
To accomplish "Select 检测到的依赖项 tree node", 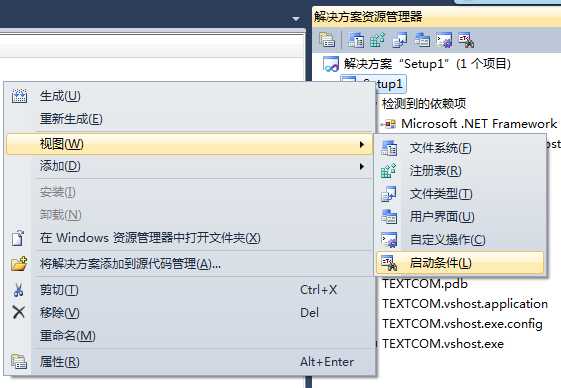I will tap(424, 104).
